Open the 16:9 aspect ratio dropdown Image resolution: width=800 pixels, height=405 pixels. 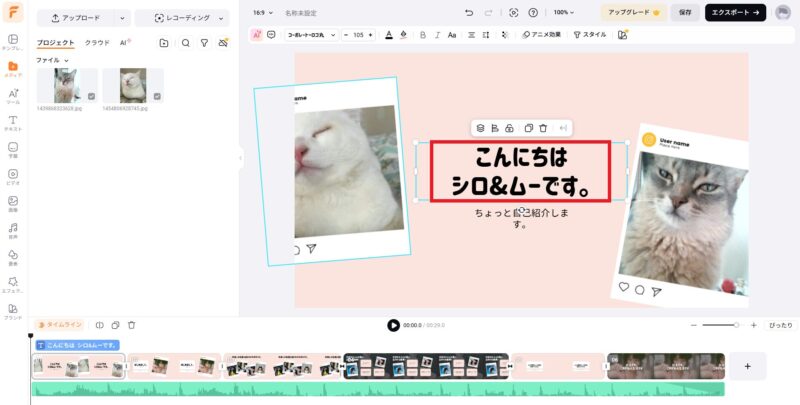264,13
